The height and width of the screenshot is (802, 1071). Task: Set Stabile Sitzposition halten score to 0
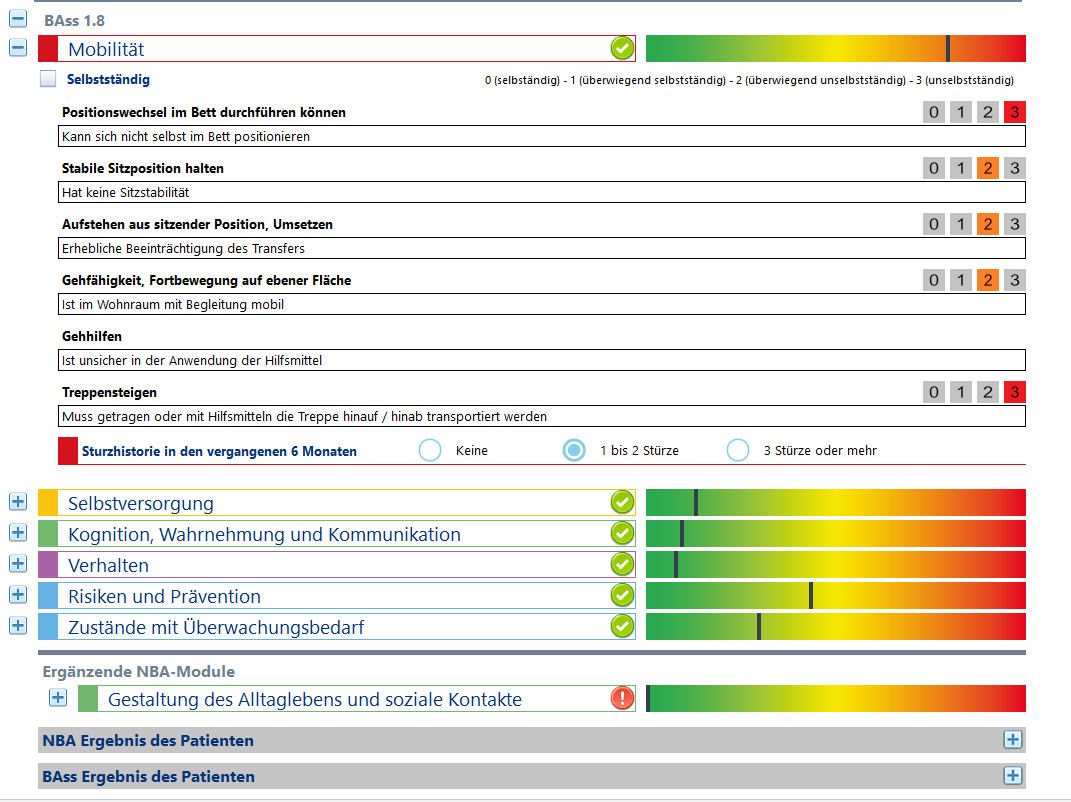pos(933,168)
